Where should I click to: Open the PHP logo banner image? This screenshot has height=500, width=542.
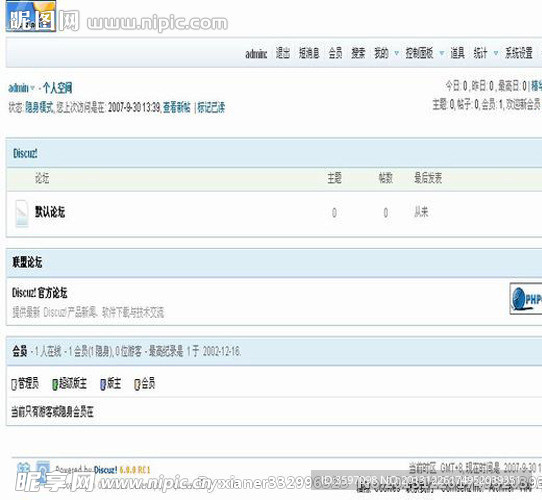(x=526, y=298)
